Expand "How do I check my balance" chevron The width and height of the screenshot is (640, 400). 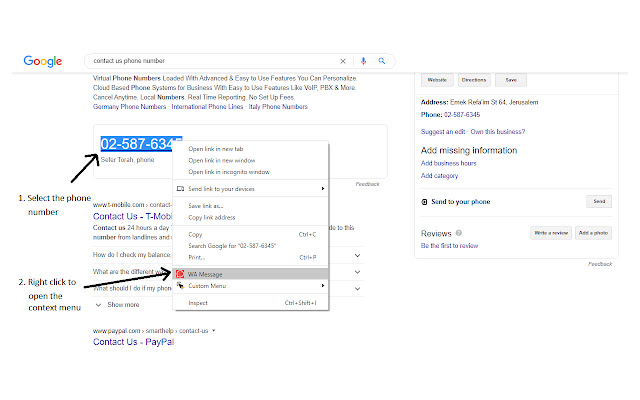(357, 256)
